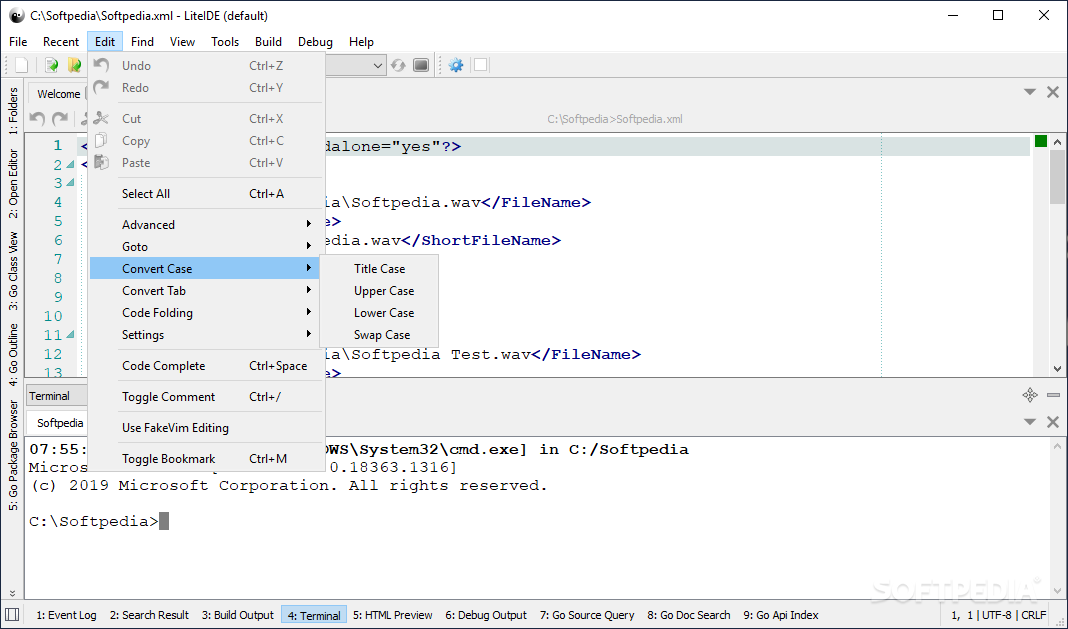Show the 6: Debug Output pane
Image resolution: width=1068 pixels, height=629 pixels.
pyautogui.click(x=486, y=615)
